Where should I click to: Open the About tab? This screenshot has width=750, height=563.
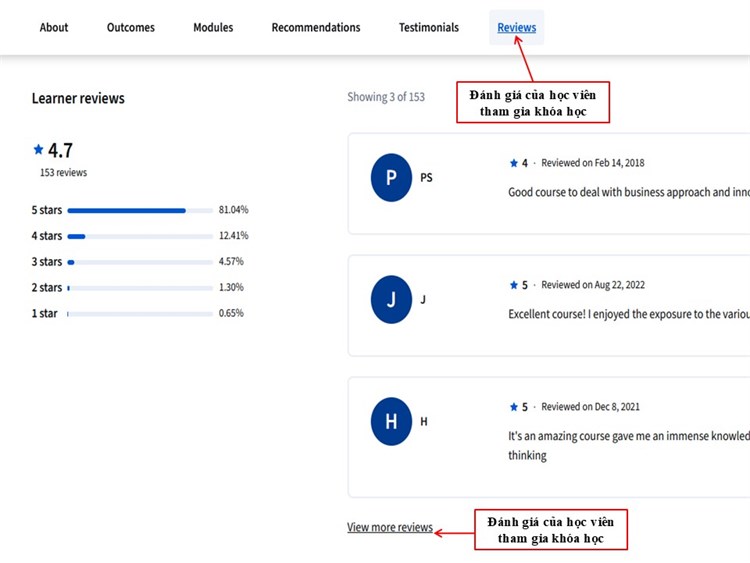click(54, 28)
